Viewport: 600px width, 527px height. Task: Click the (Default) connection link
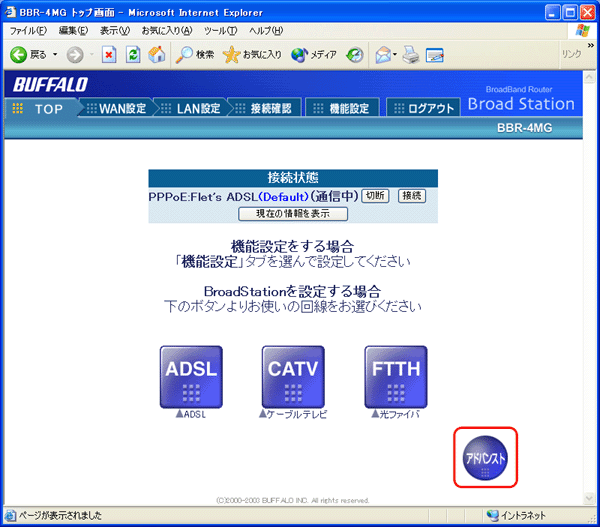(x=284, y=197)
